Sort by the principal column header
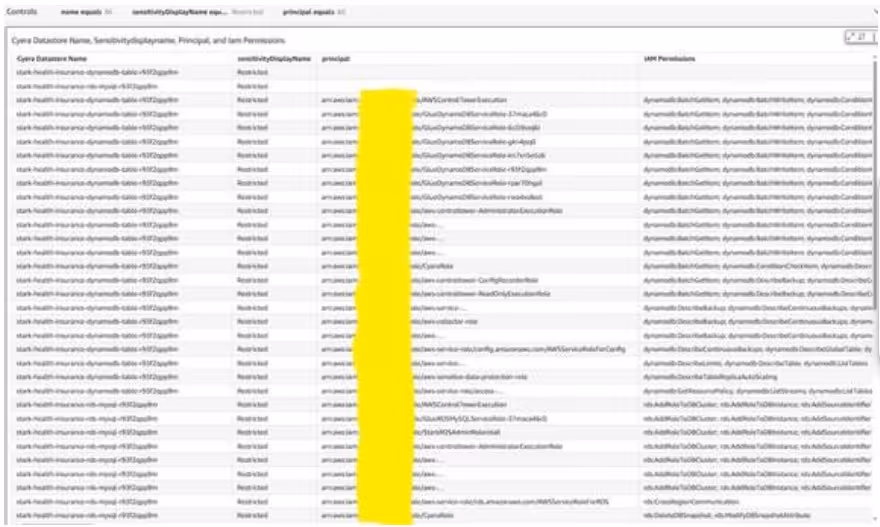Viewport: 880px width, 527px height. 336,58
